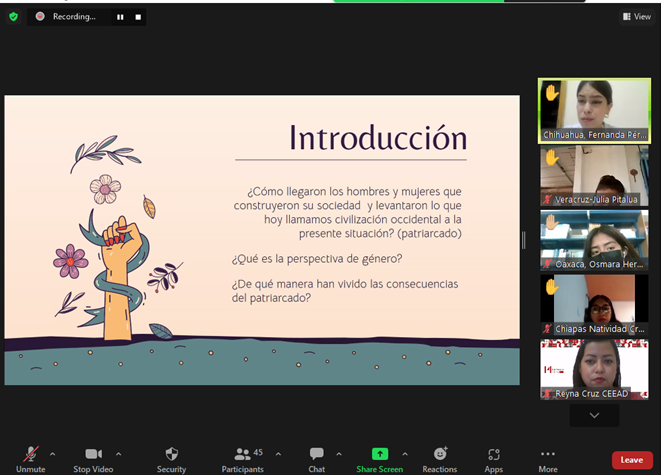Image resolution: width=661 pixels, height=475 pixels.
Task: Expand share options arrow beside Share Screen
Action: pyautogui.click(x=405, y=454)
